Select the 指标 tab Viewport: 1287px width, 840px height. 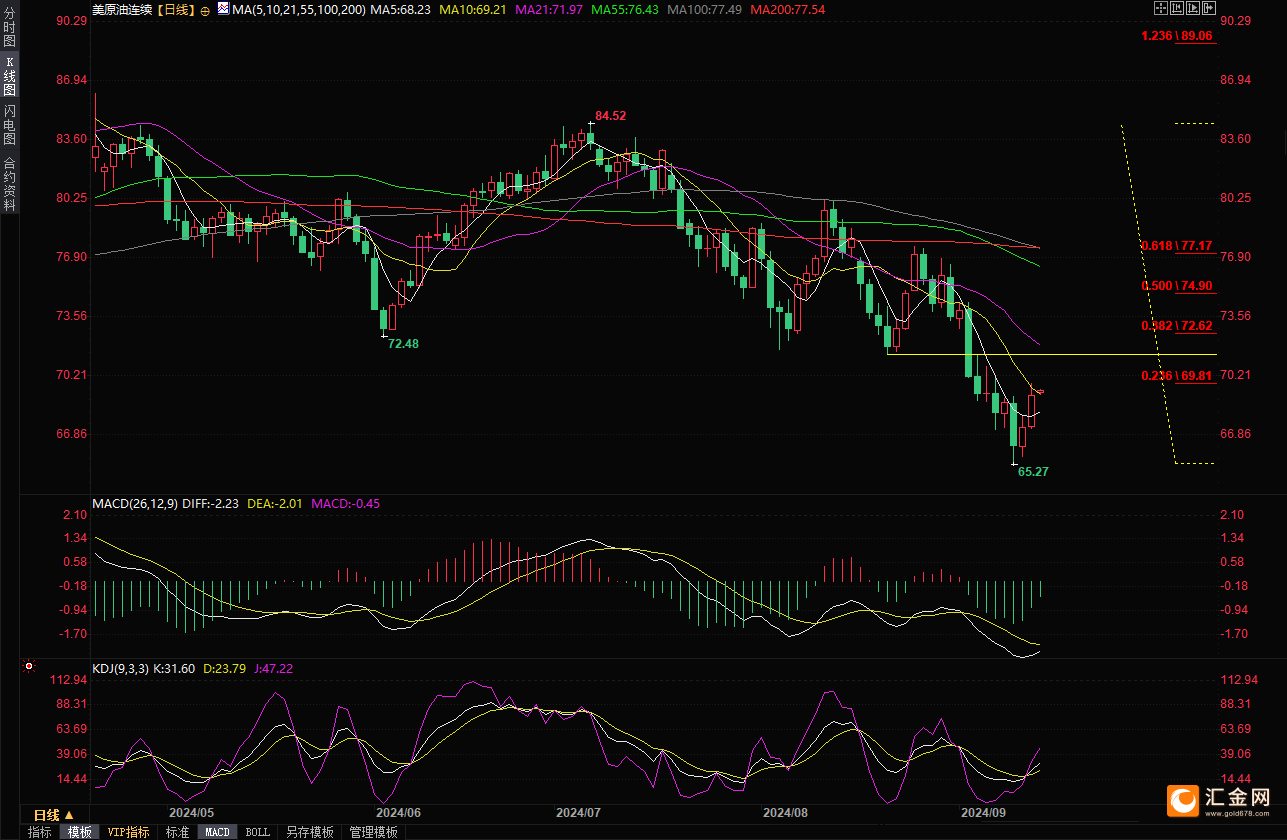tap(39, 832)
